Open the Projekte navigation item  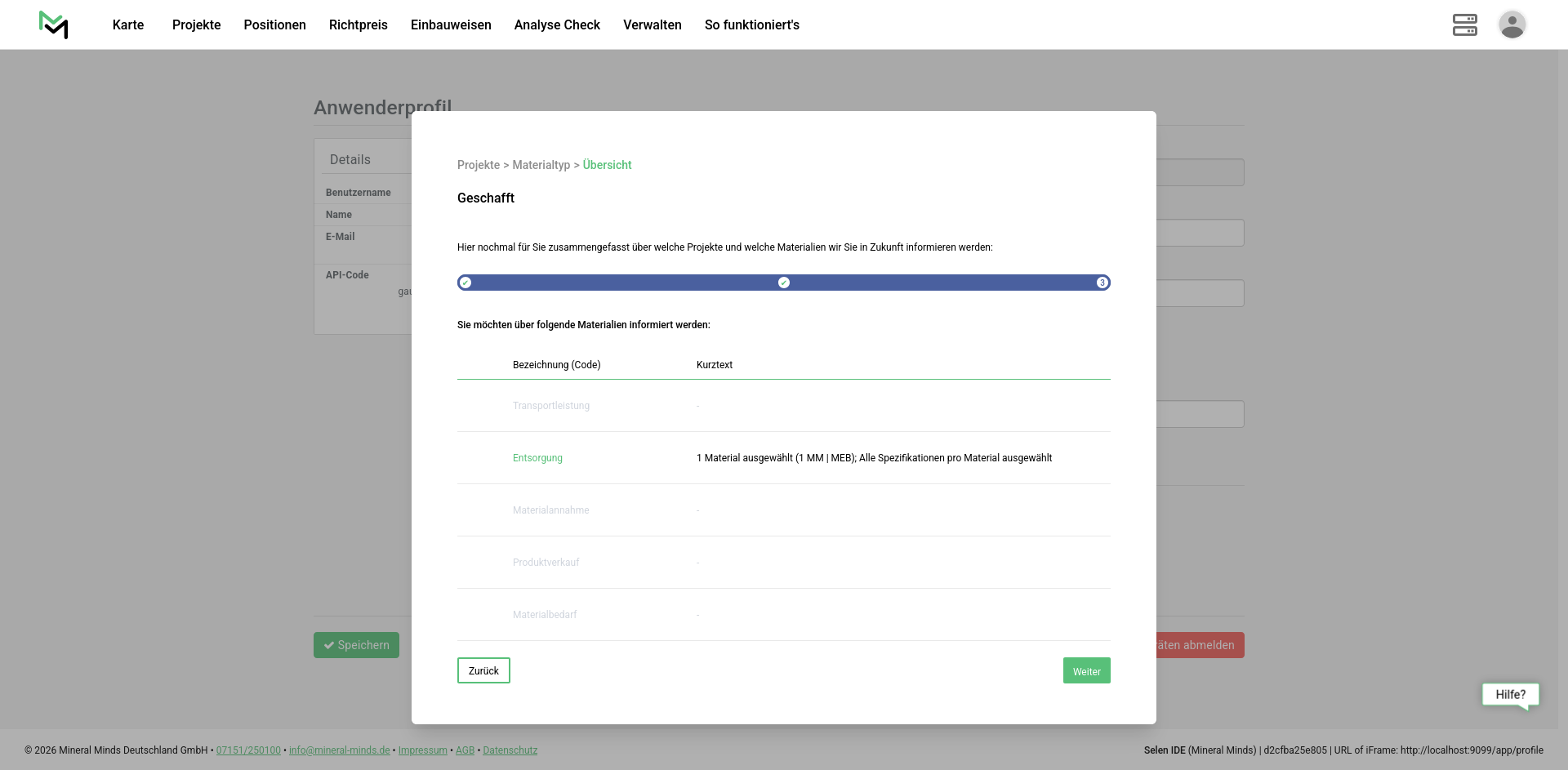196,24
